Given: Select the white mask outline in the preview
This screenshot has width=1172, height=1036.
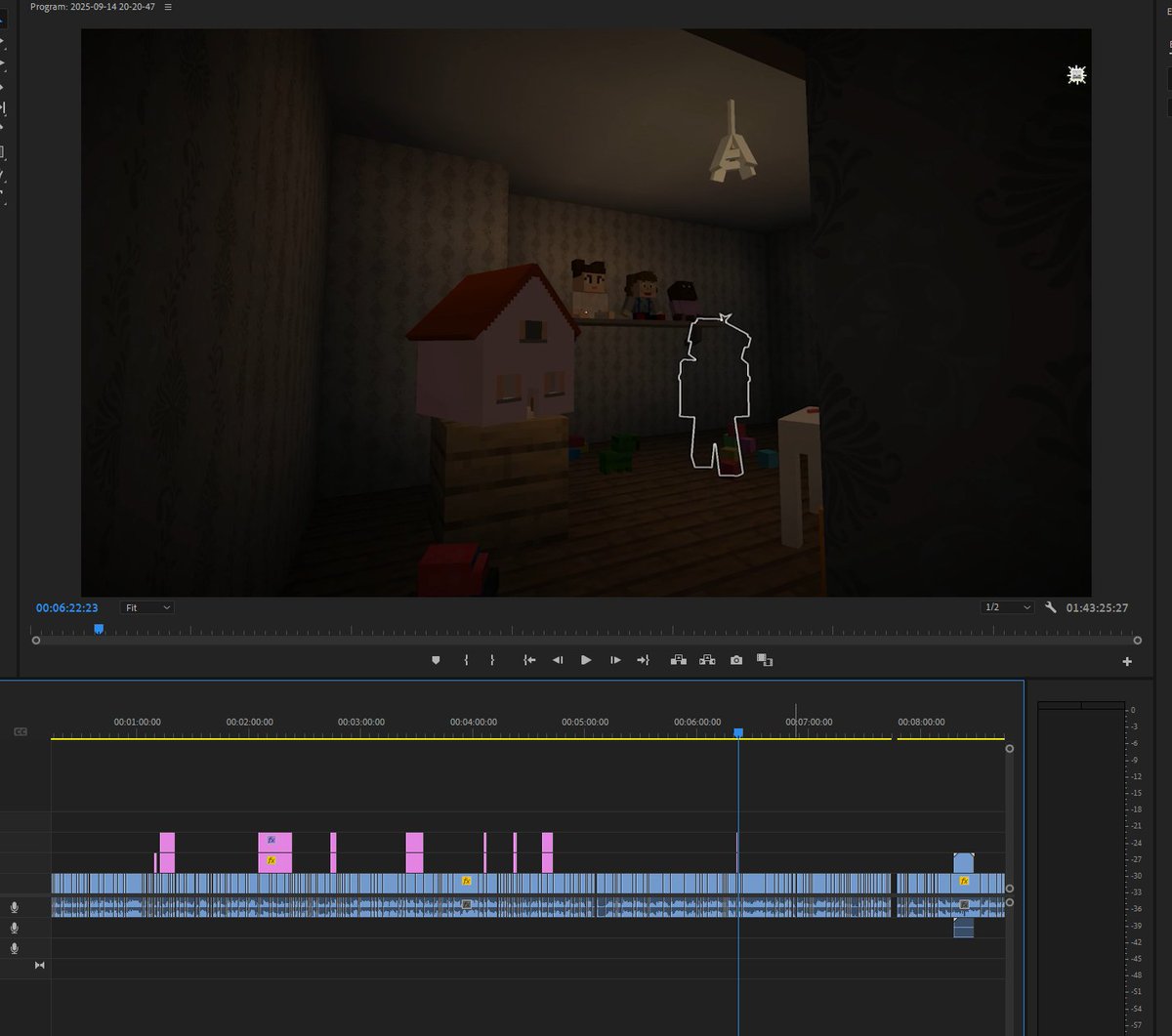Looking at the screenshot, I should pyautogui.click(x=716, y=395).
